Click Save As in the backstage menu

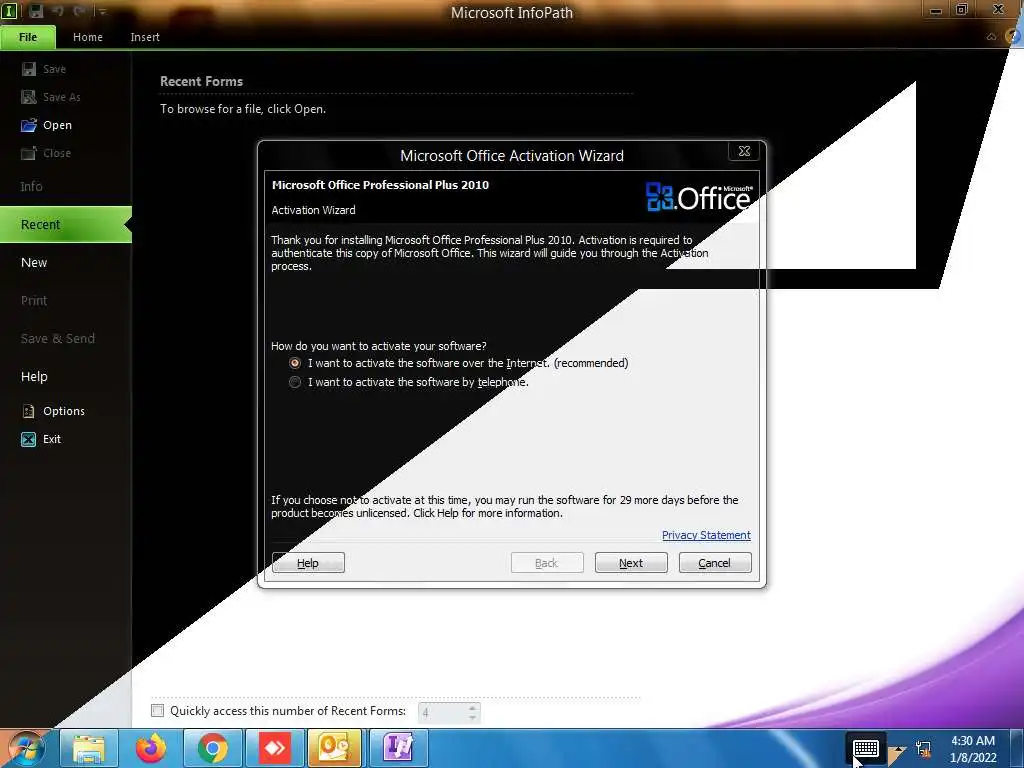[51, 97]
